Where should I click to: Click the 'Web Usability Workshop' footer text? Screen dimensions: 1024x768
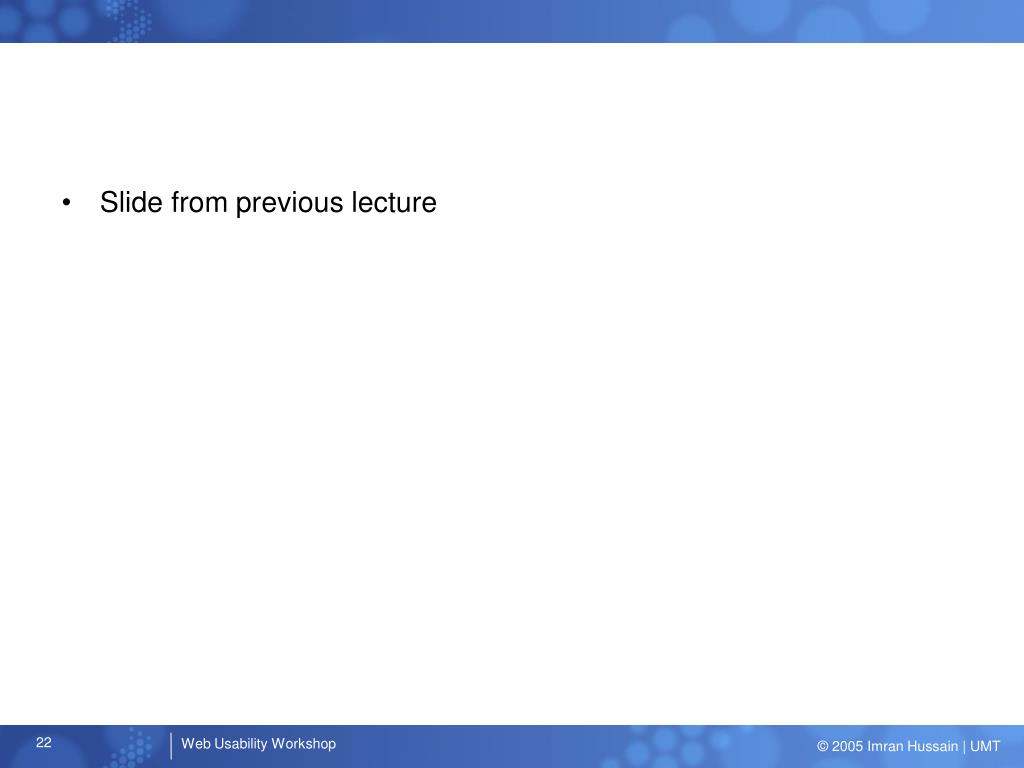pyautogui.click(x=259, y=744)
